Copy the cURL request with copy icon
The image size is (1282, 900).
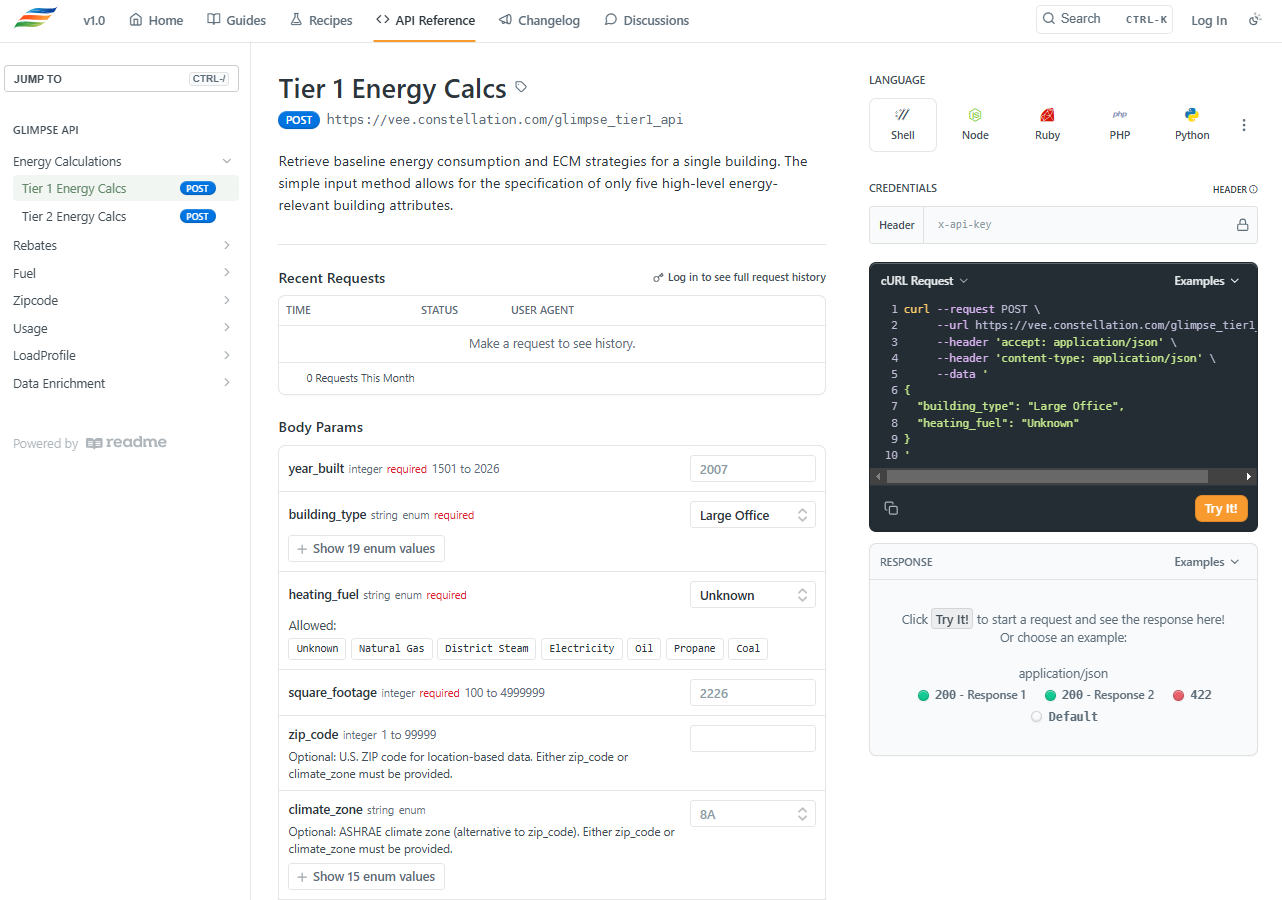coord(891,508)
